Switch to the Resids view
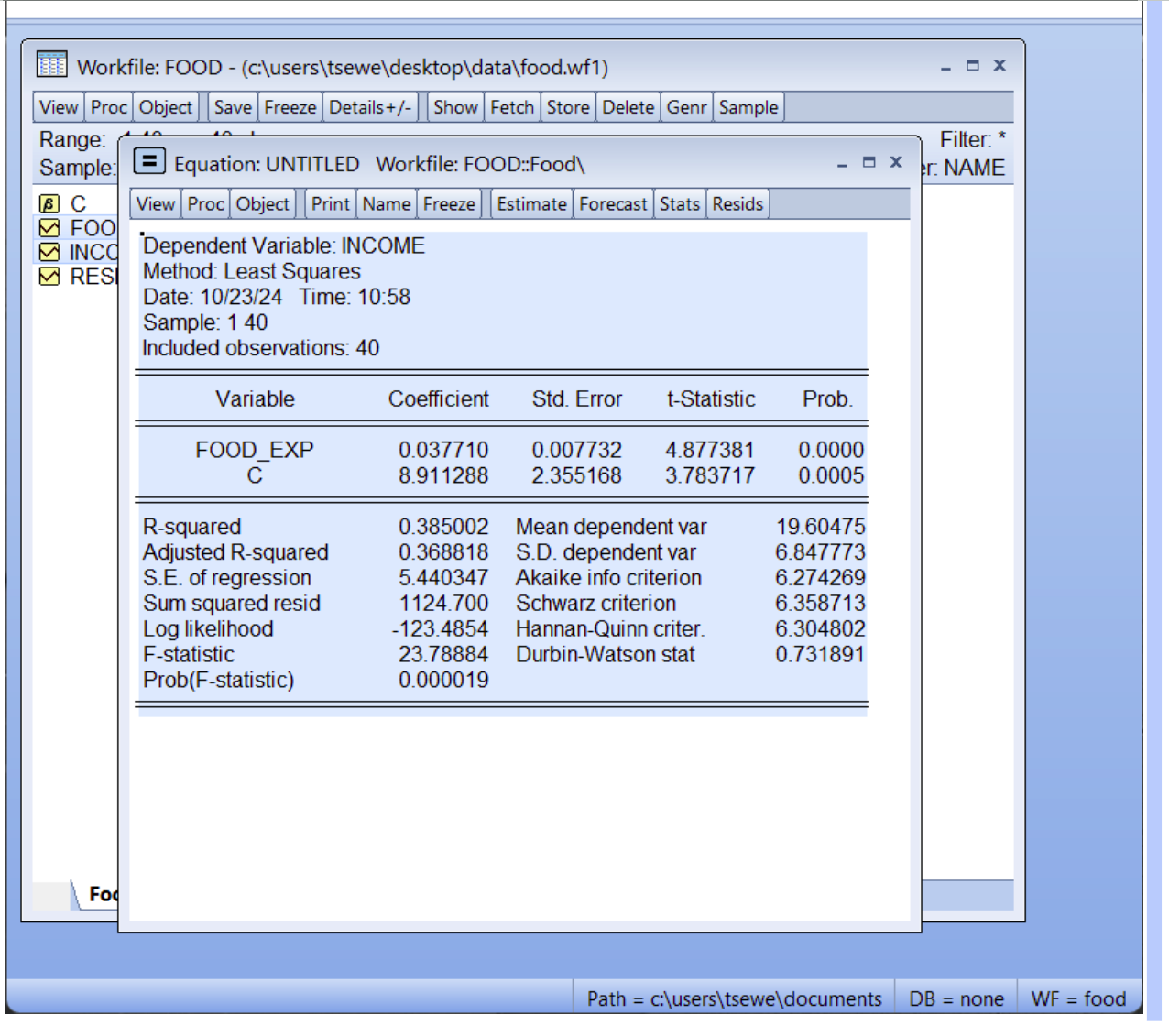This screenshot has height=1036, width=1169. (x=737, y=204)
